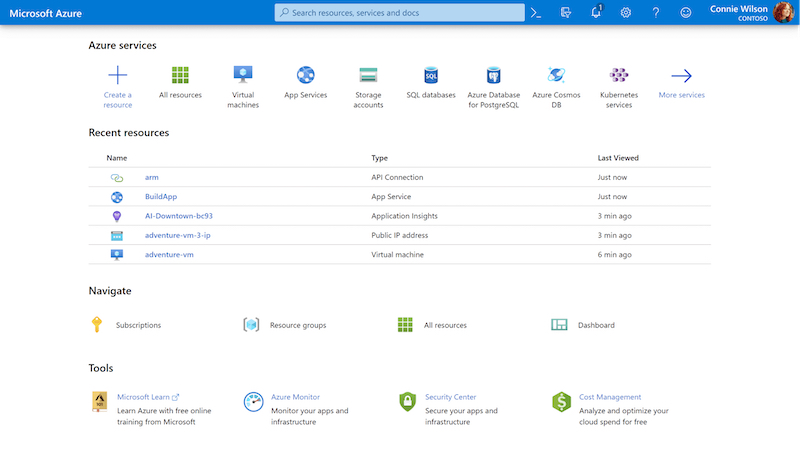Go to the Microsoft Azure home title
Image resolution: width=800 pixels, height=450 pixels.
[x=45, y=13]
